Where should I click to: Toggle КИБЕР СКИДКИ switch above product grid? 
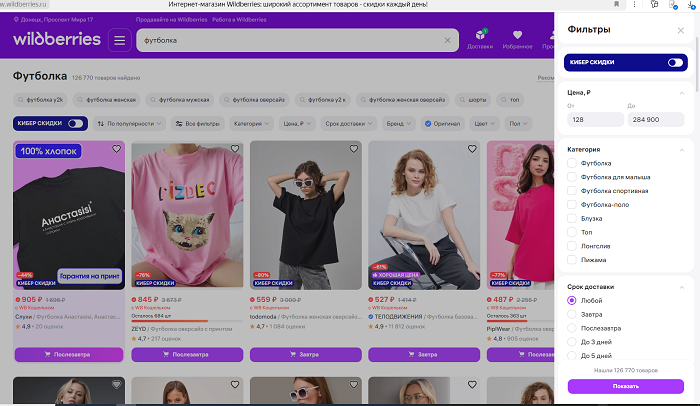pos(75,124)
